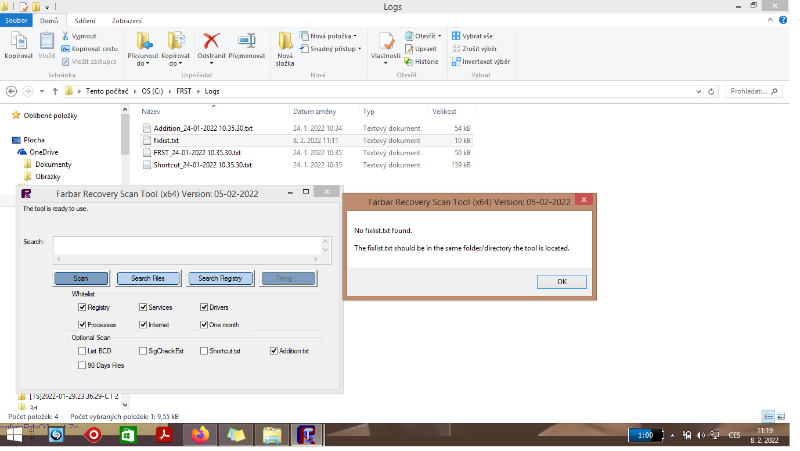The width and height of the screenshot is (800, 451).
Task: Toggle the Processes checkbox
Action: tap(82, 324)
